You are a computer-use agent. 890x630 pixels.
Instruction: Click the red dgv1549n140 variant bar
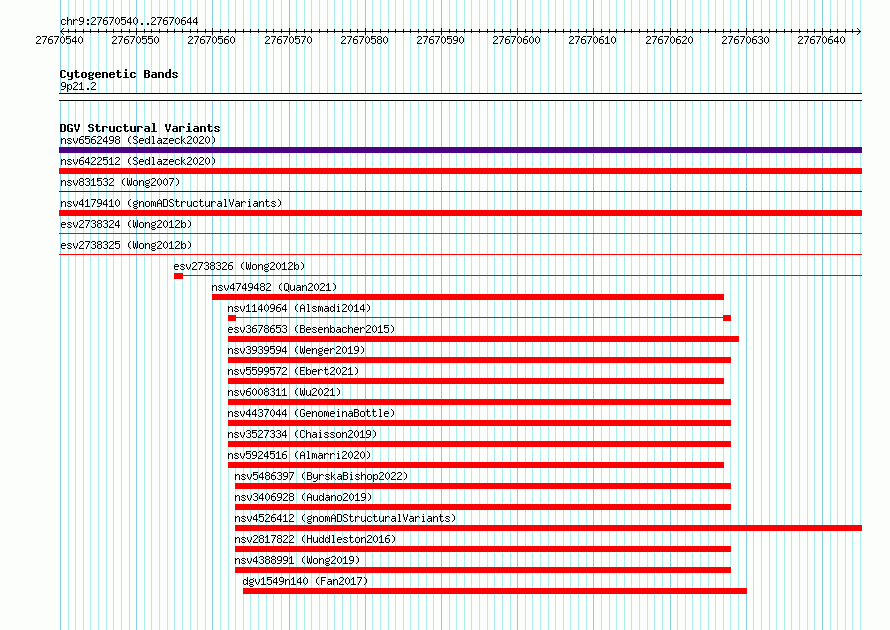(x=495, y=591)
